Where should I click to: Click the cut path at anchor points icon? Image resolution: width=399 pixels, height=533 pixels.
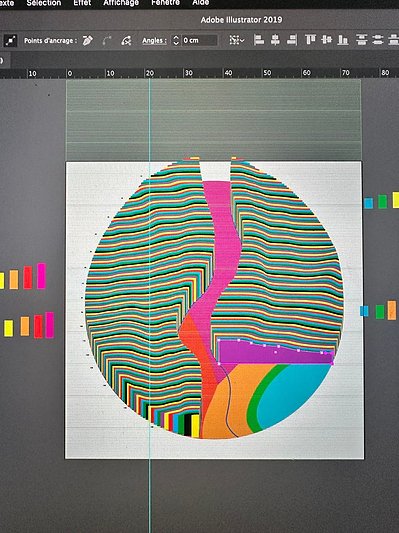pyautogui.click(x=126, y=40)
